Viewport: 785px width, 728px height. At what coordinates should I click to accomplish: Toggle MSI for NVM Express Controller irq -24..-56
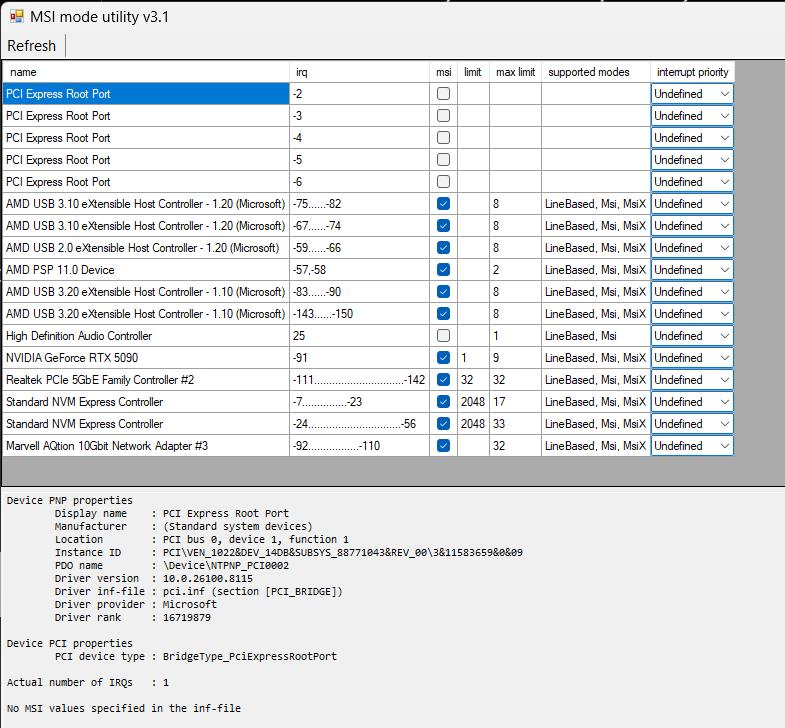443,424
